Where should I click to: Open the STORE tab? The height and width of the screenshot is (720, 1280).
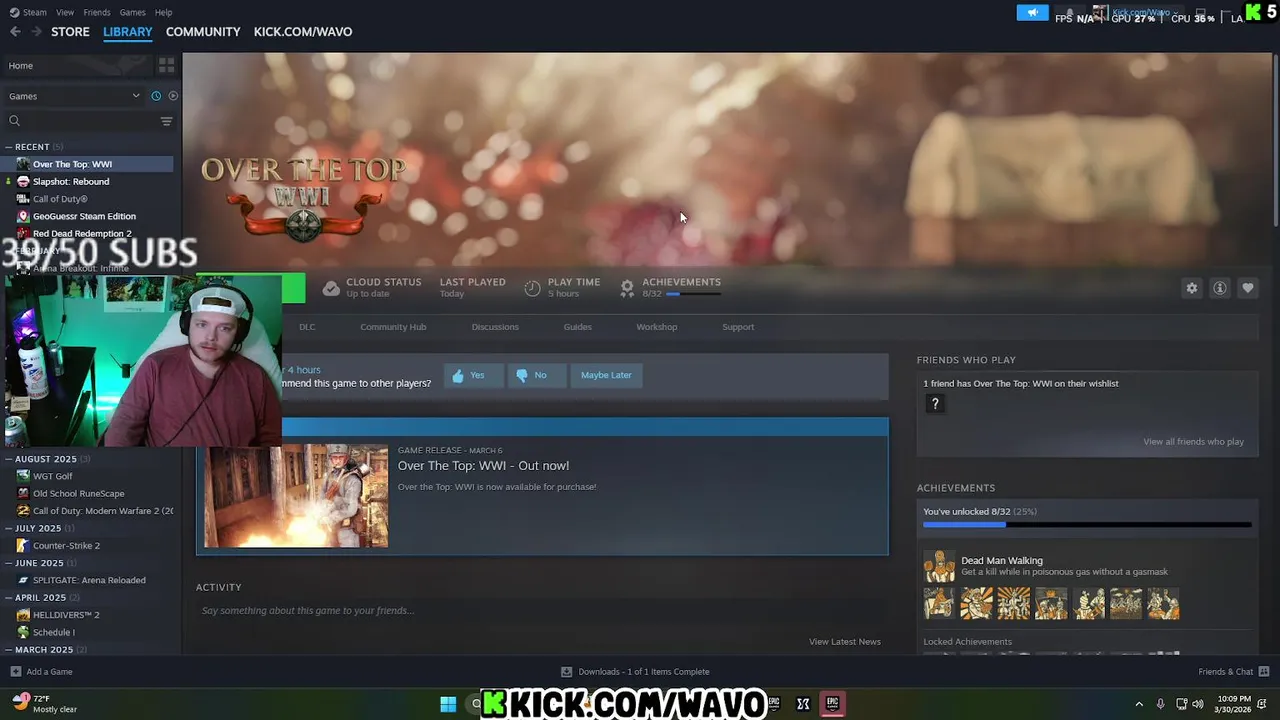[x=70, y=32]
